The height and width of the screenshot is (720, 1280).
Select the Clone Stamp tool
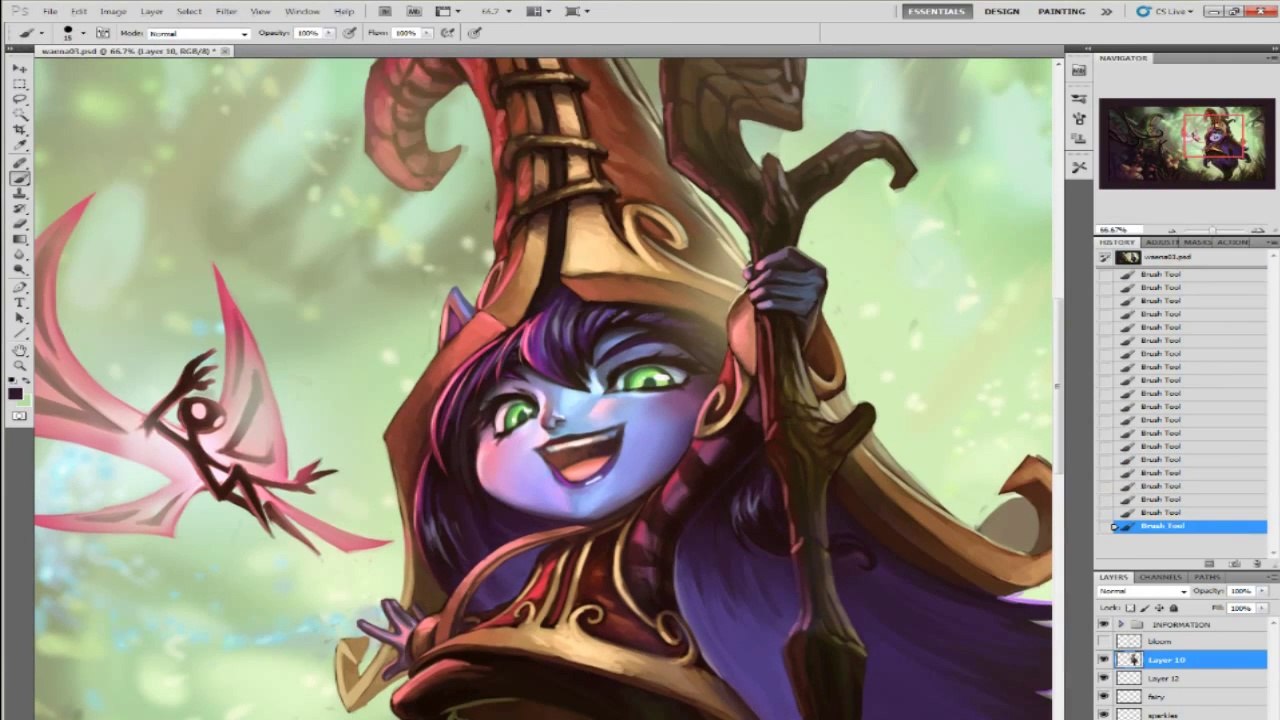(19, 194)
